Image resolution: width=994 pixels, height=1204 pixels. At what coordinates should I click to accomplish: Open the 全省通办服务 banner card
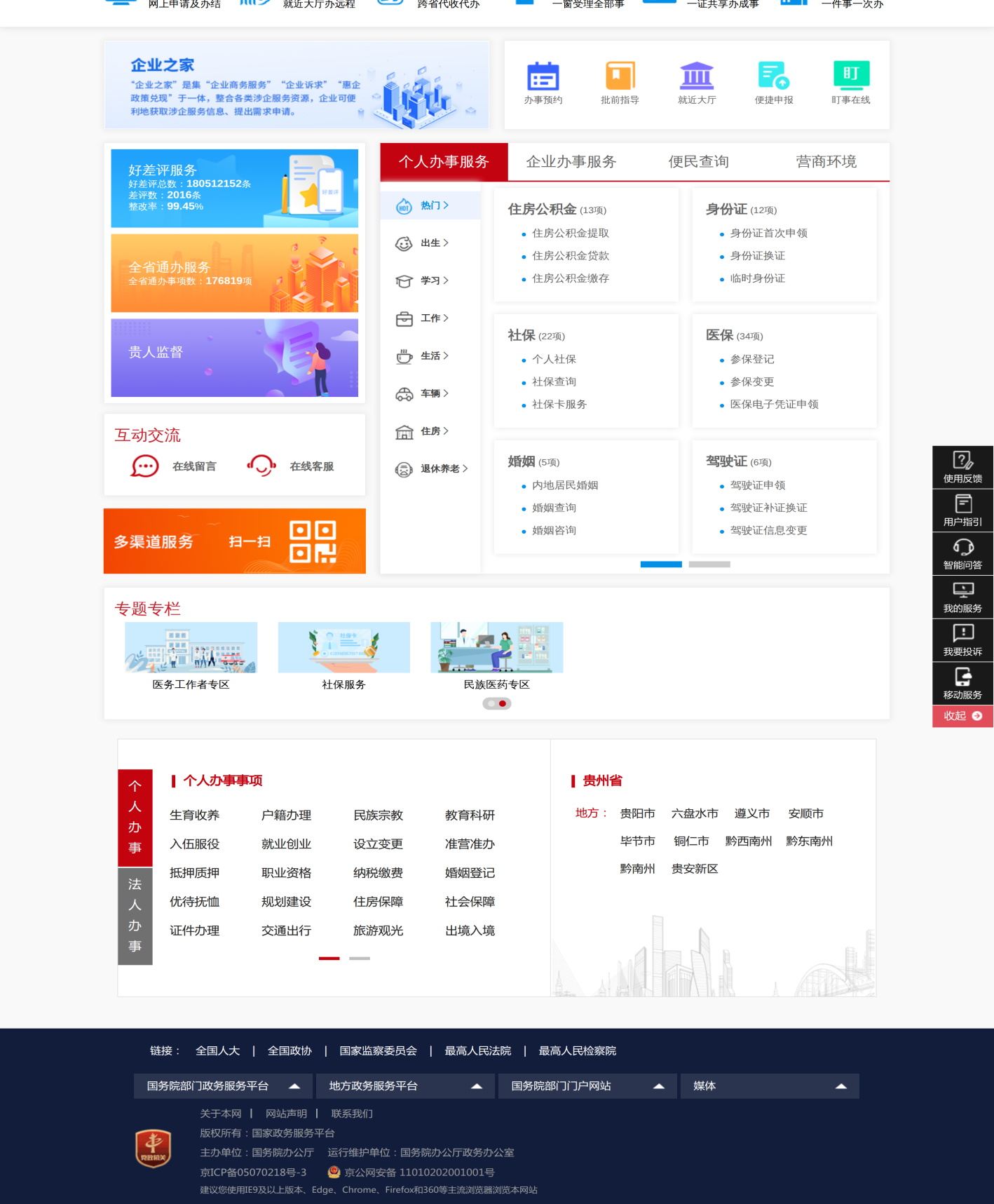[x=234, y=273]
